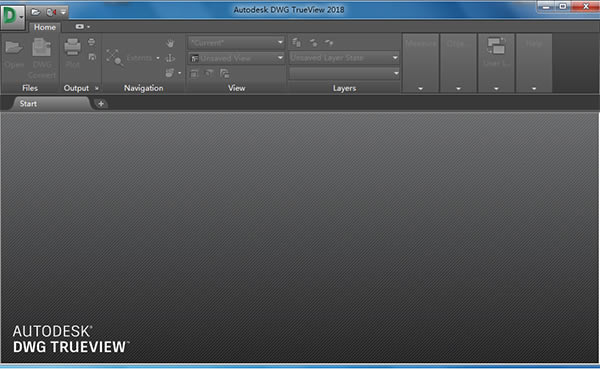600x369 pixels.
Task: Click the middle small icon under Unsaved View
Action: click(209, 73)
